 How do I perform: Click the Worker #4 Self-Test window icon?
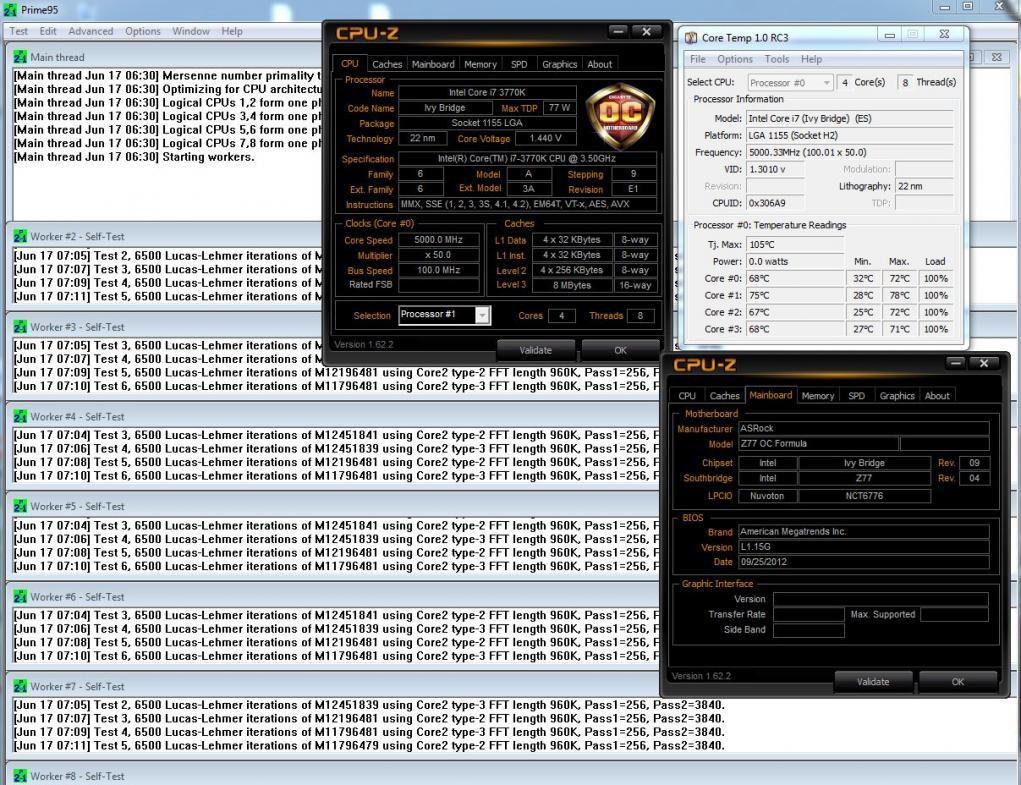click(x=20, y=417)
